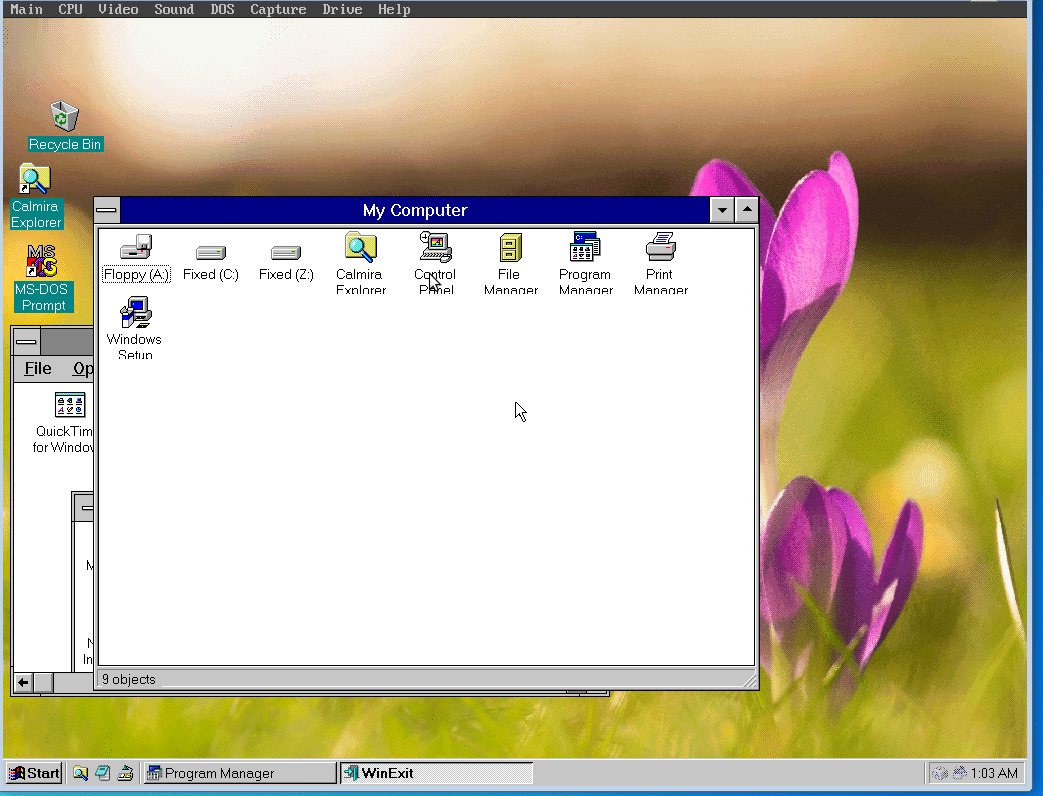Open the emulator Help menu
1043x796 pixels.
394,9
